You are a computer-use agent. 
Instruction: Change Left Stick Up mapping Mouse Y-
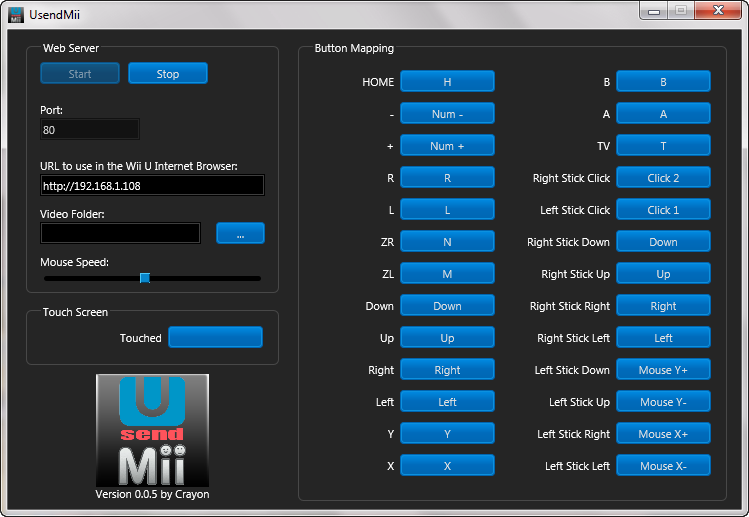click(663, 401)
